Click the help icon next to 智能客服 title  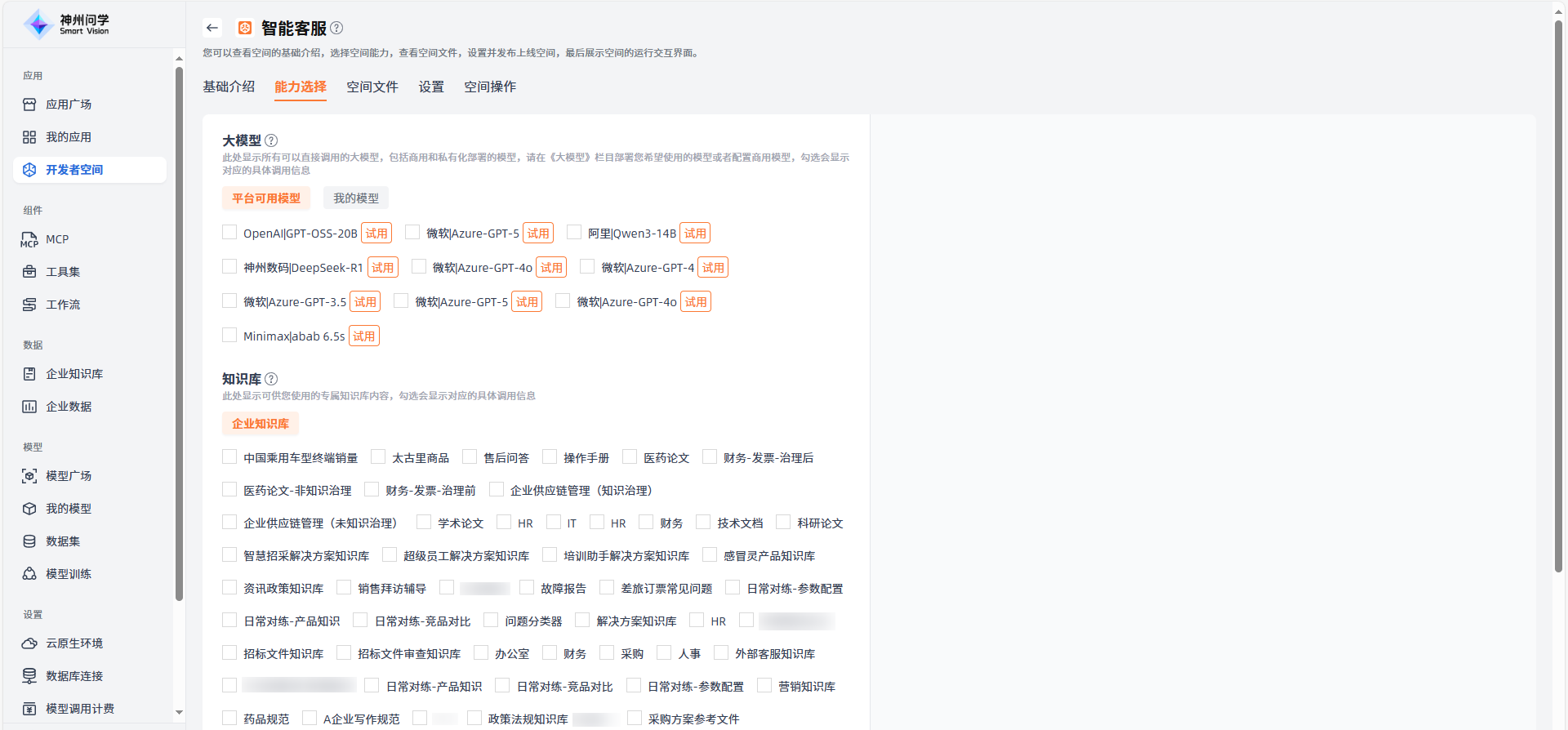(336, 28)
